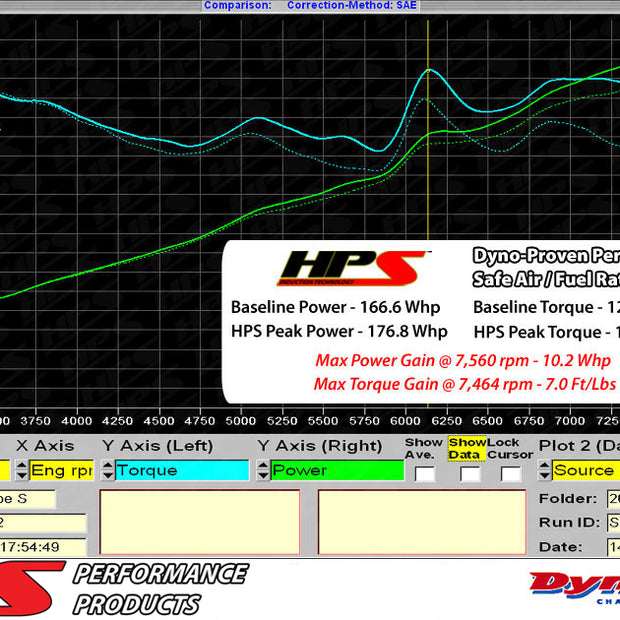Click the 'Max Torque Gain @ 7,464 rpm' line
The width and height of the screenshot is (620, 620).
(x=465, y=384)
